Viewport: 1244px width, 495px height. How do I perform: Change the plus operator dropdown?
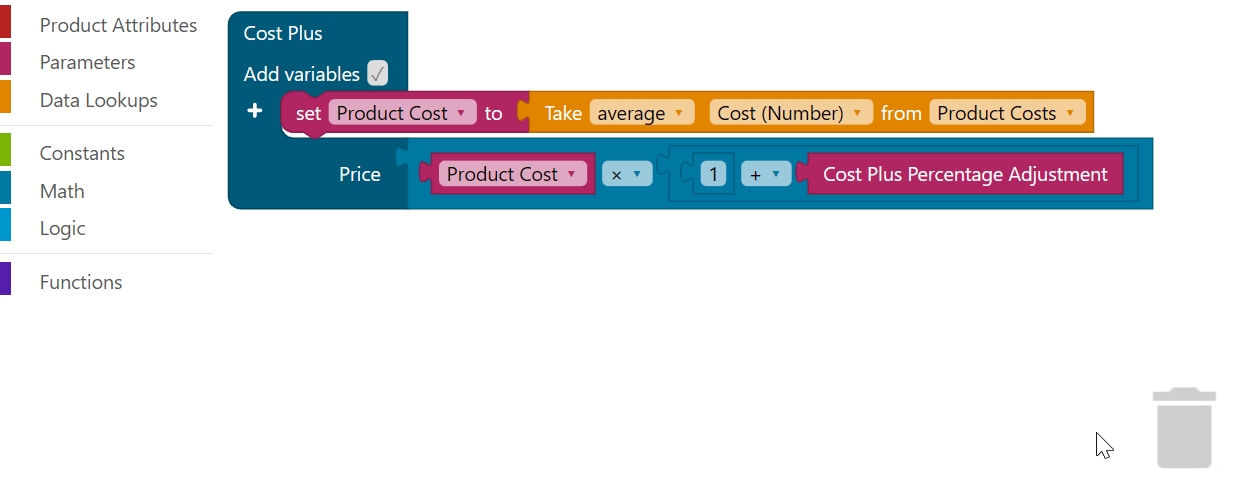tap(766, 174)
